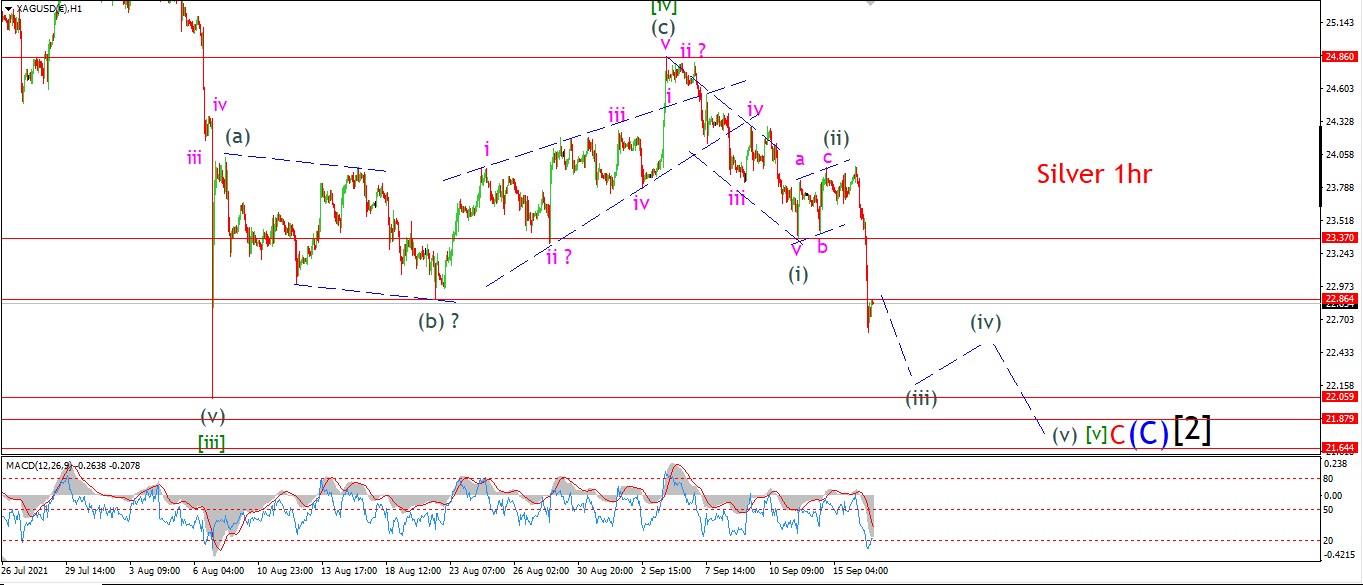Image resolution: width=1363 pixels, height=585 pixels.
Task: Select the black [2] wave label
Action: point(1192,429)
